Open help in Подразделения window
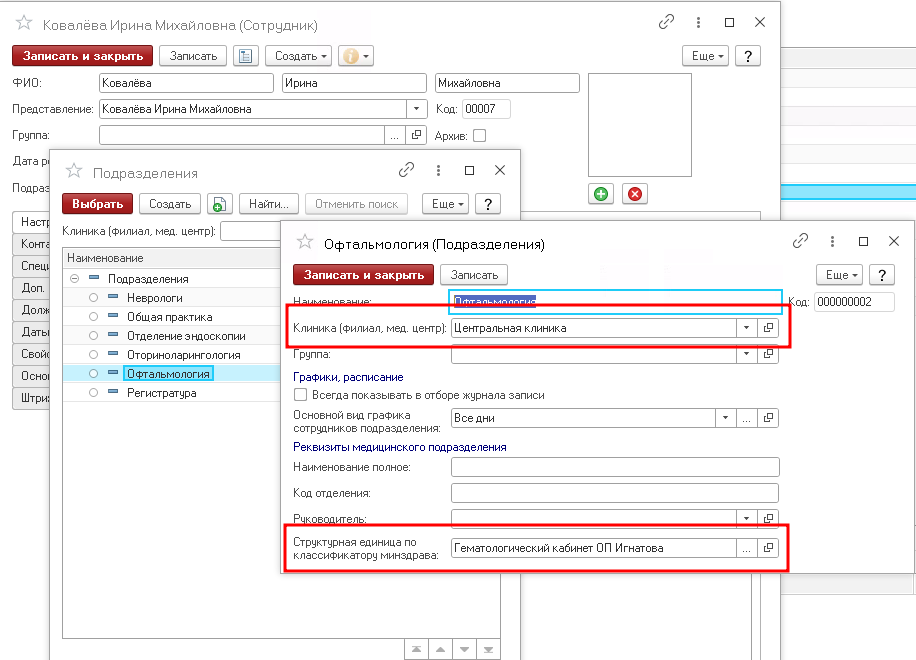This screenshot has height=660, width=916. (488, 204)
